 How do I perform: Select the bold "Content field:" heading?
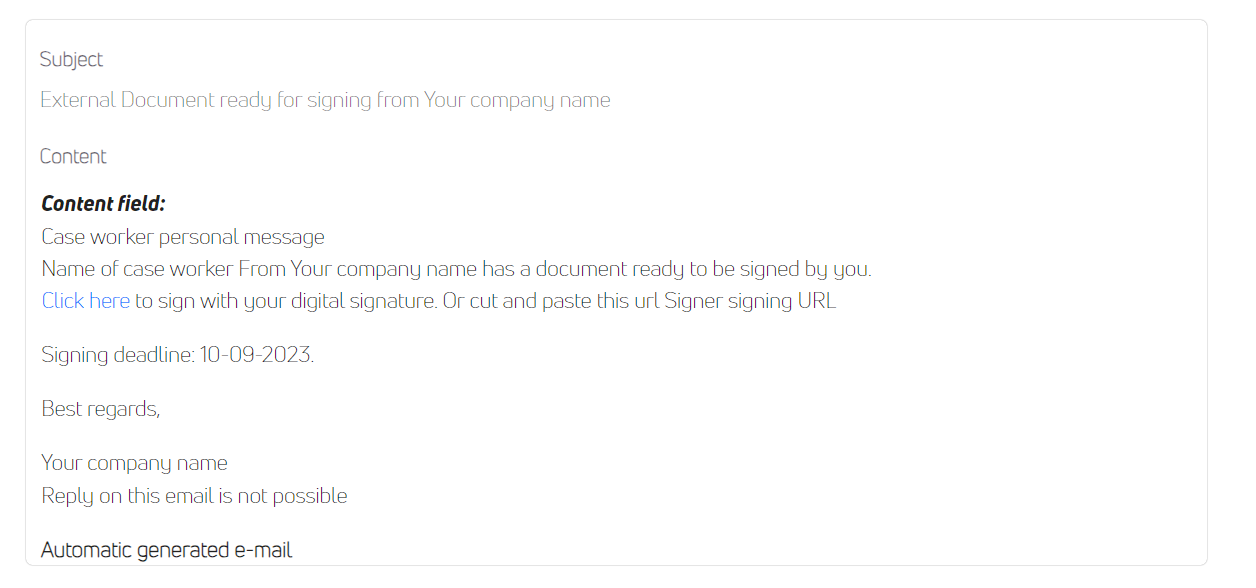[x=103, y=204]
